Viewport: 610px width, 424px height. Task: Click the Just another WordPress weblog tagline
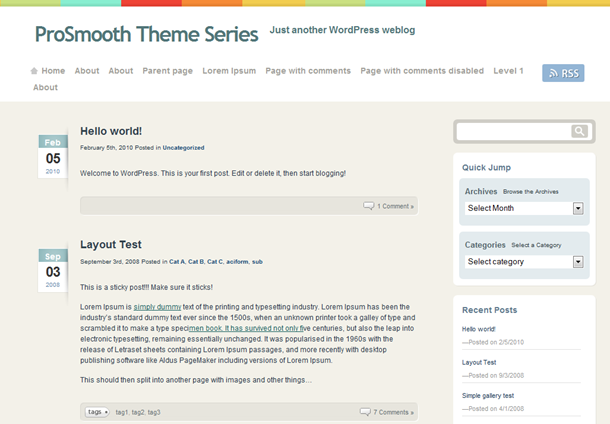click(x=342, y=30)
